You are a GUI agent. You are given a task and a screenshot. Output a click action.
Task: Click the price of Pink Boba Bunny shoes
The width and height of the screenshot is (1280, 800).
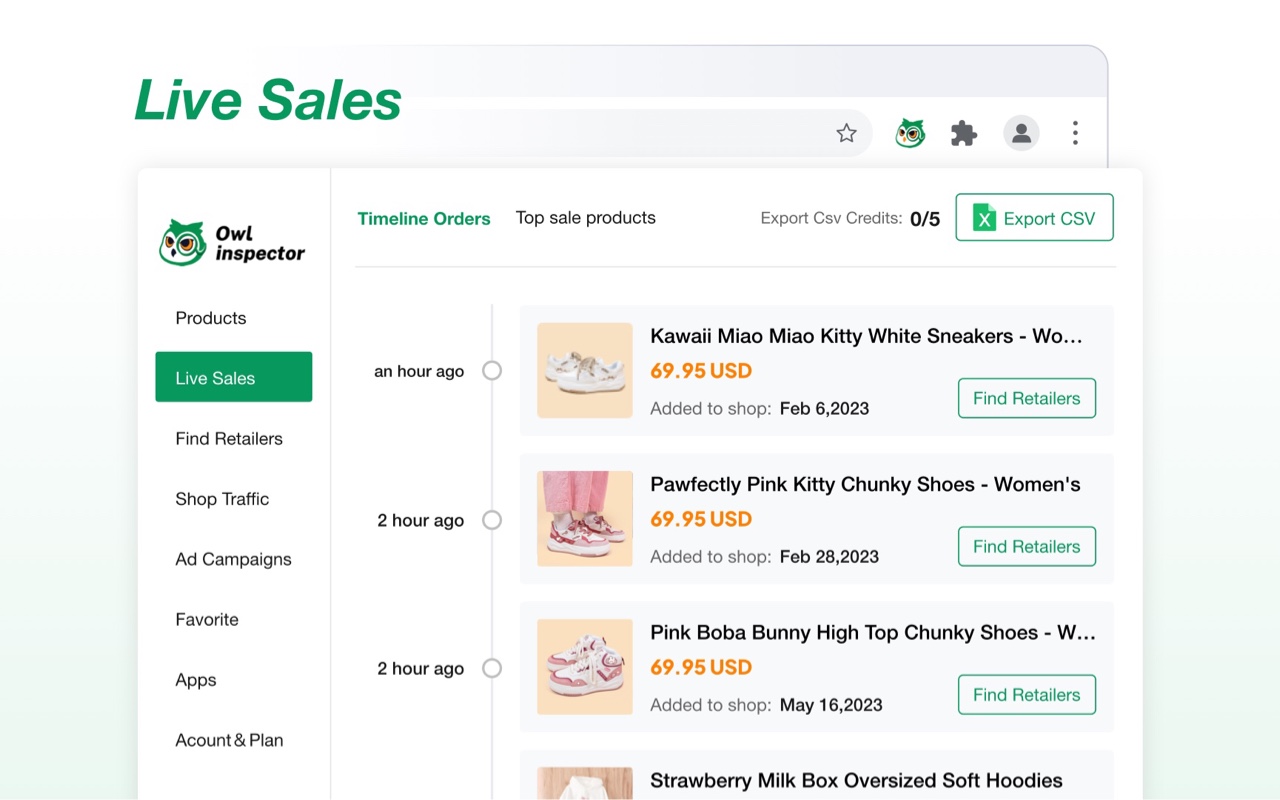tap(701, 667)
